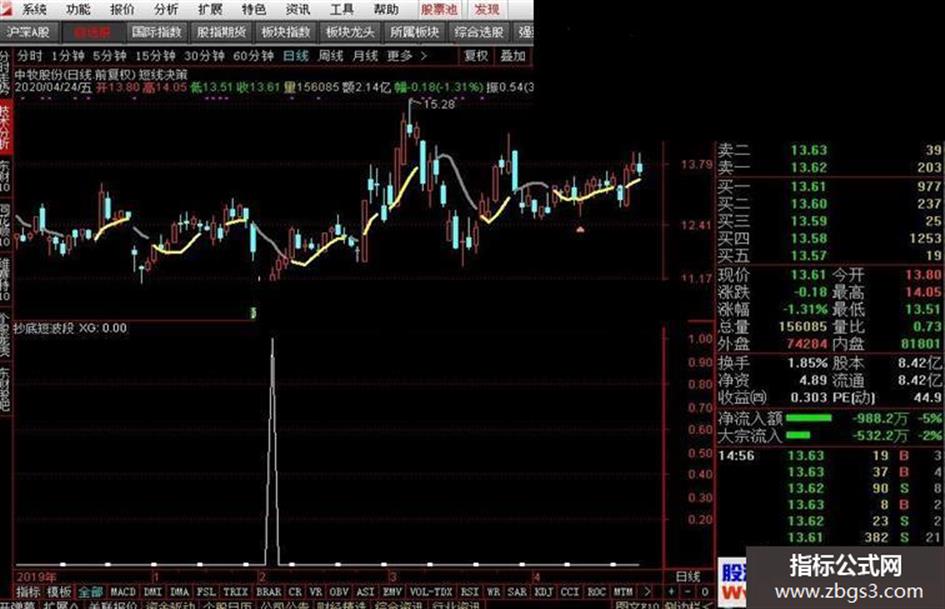Click the 发现 button
The width and height of the screenshot is (945, 609).
coord(487,9)
